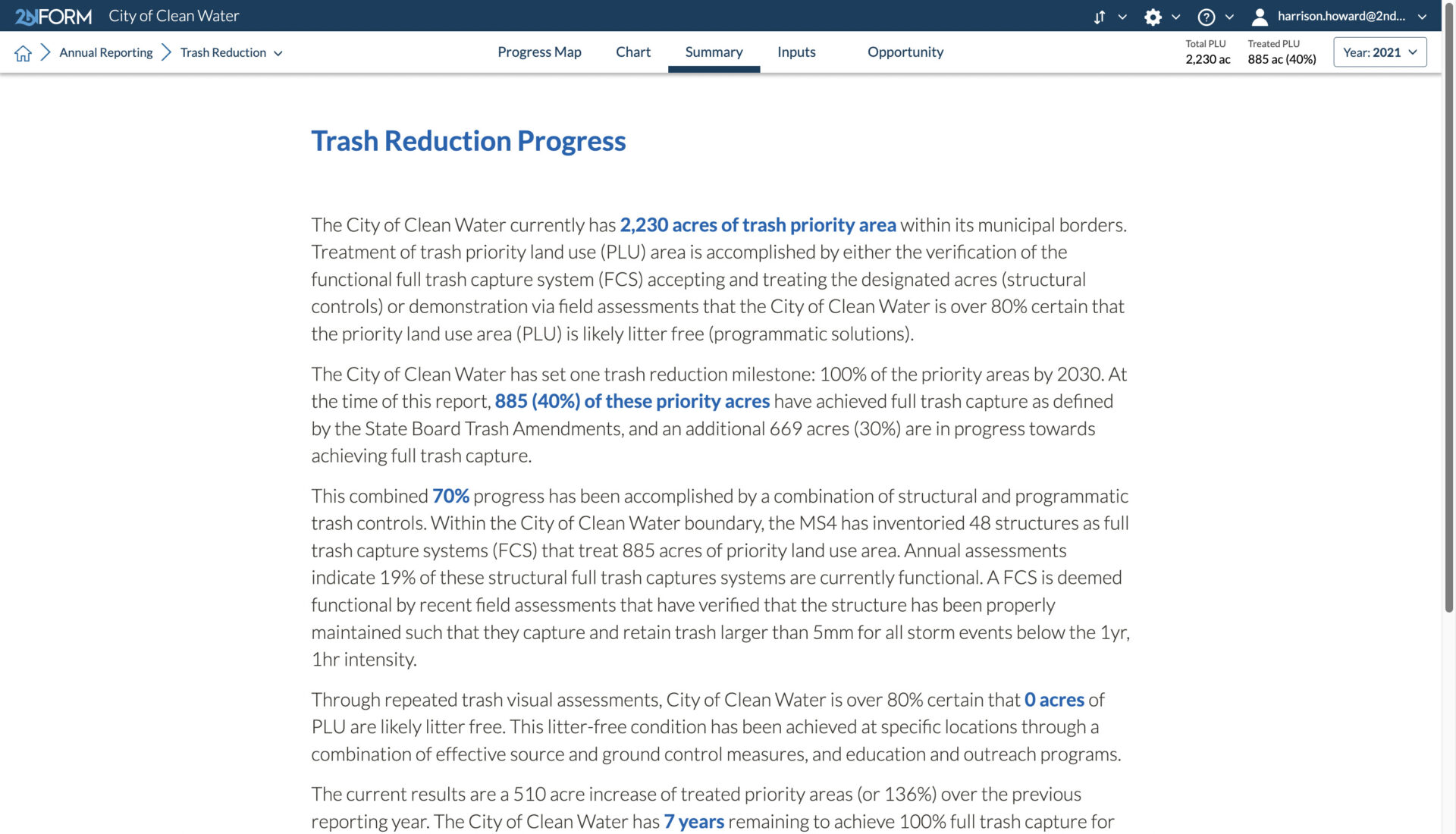The width and height of the screenshot is (1456, 834).
Task: Click the 2nForm home logo icon
Action: click(52, 15)
